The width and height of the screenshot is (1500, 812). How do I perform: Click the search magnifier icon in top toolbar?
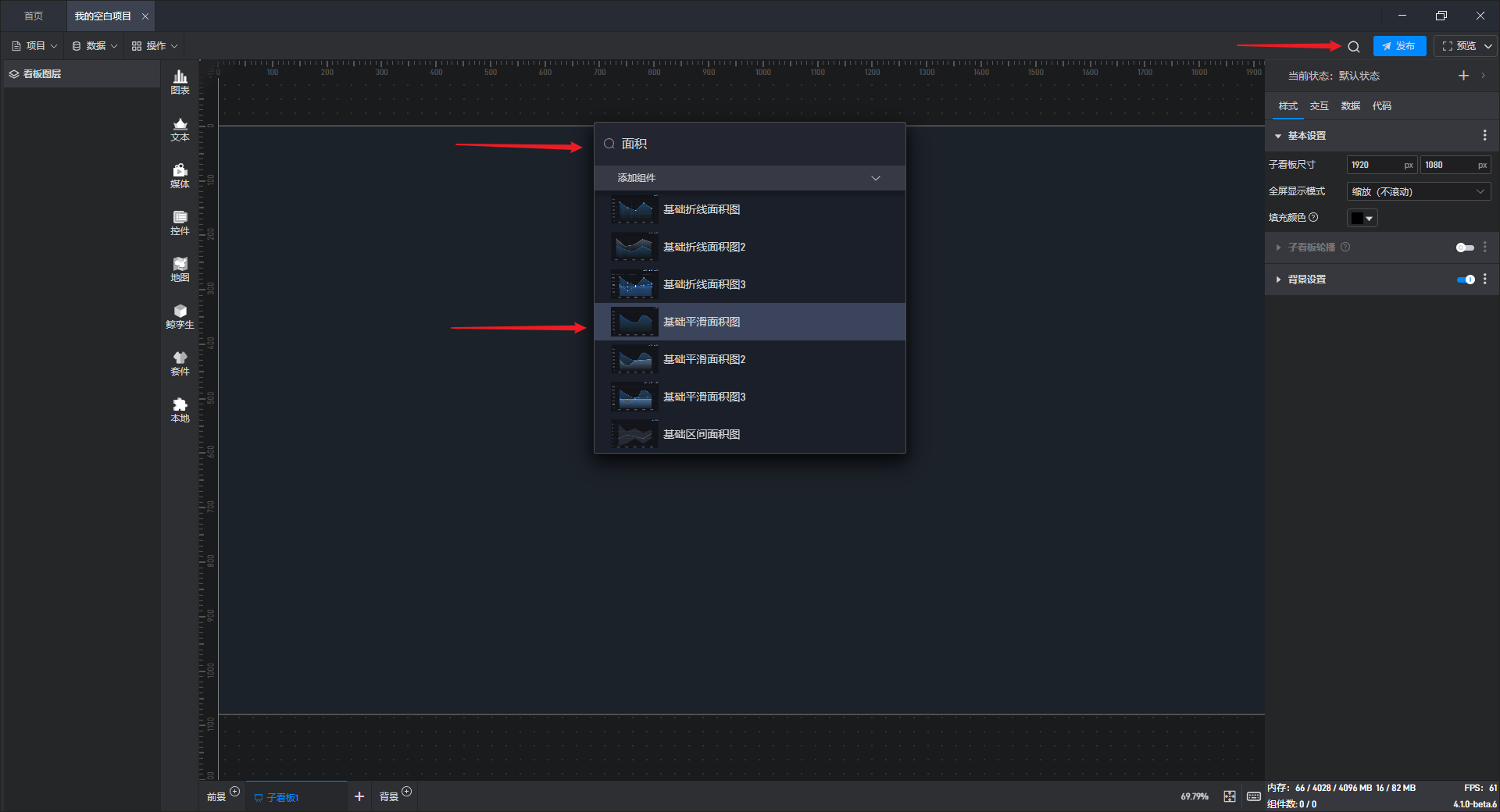[x=1354, y=47]
